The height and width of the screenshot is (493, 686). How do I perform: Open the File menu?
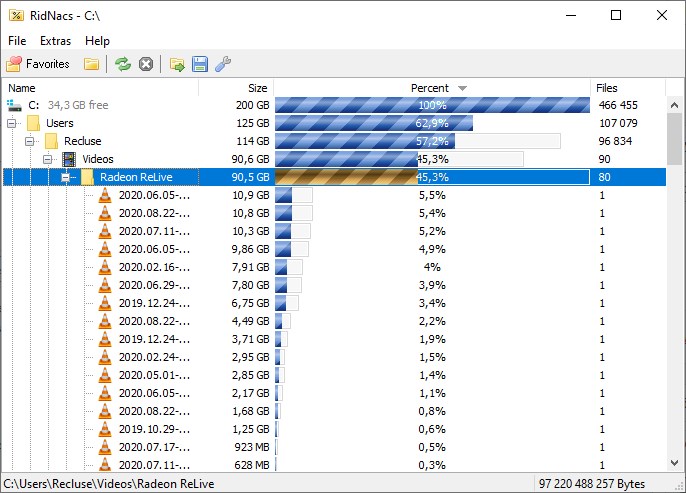tap(17, 41)
